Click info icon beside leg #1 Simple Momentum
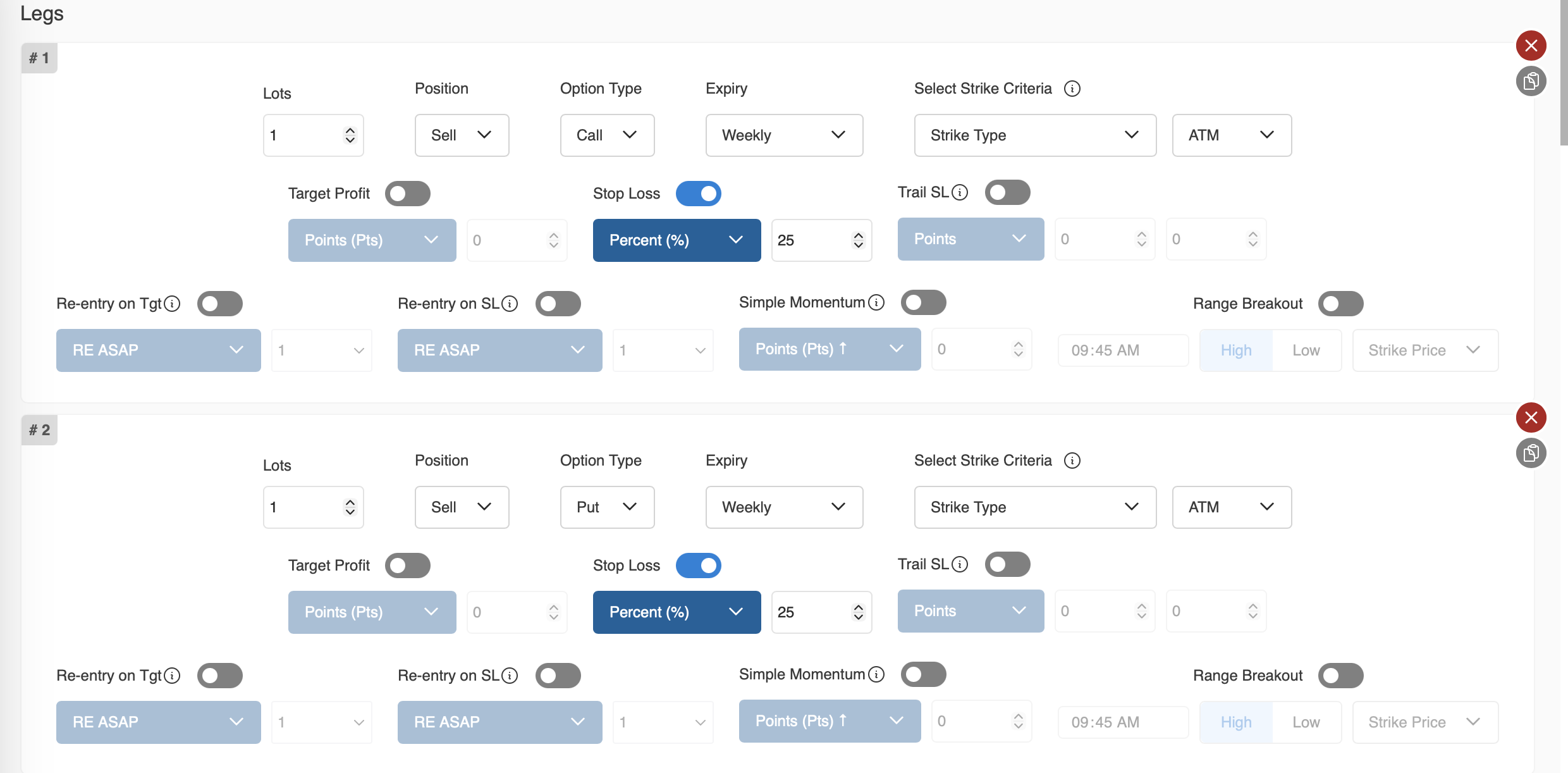 [x=876, y=302]
